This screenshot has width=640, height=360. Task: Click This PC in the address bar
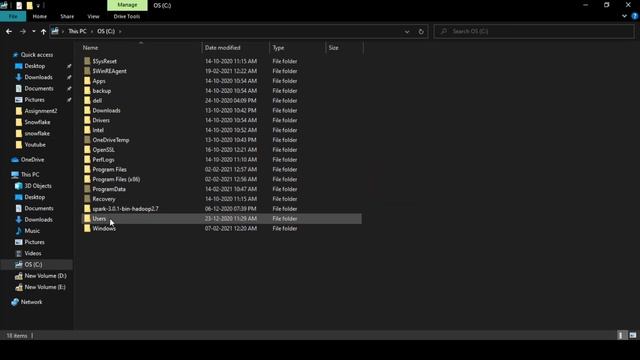(x=77, y=31)
